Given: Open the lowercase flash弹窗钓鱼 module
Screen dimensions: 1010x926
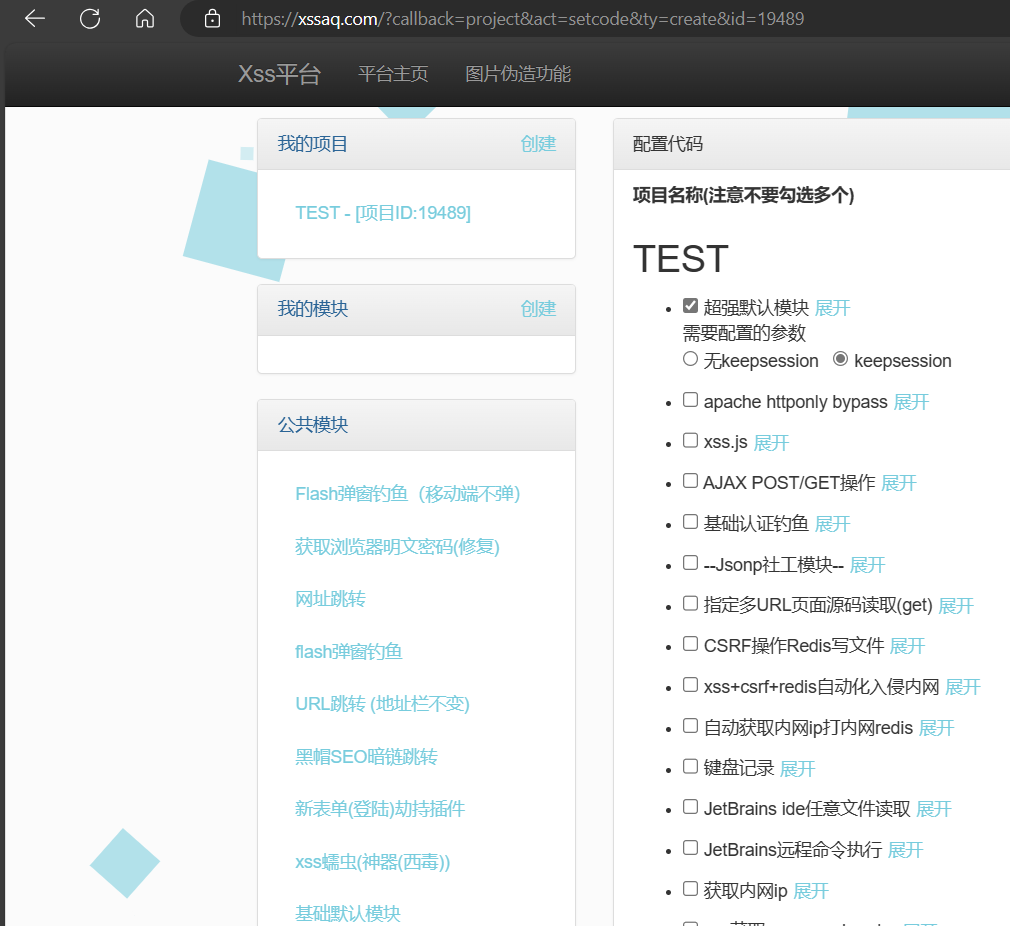Looking at the screenshot, I should click(x=348, y=652).
